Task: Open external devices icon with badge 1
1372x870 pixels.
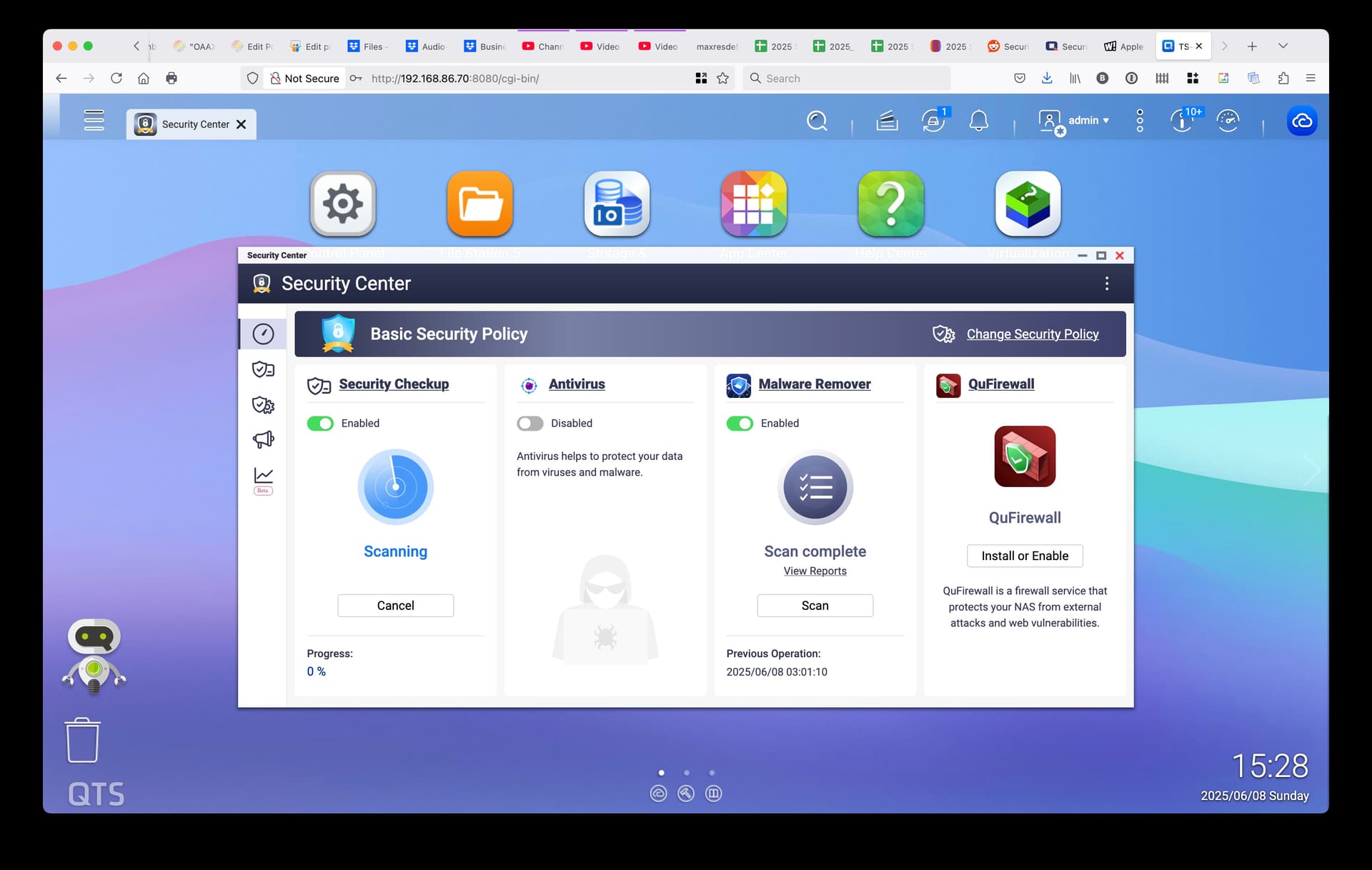Action: tap(934, 120)
